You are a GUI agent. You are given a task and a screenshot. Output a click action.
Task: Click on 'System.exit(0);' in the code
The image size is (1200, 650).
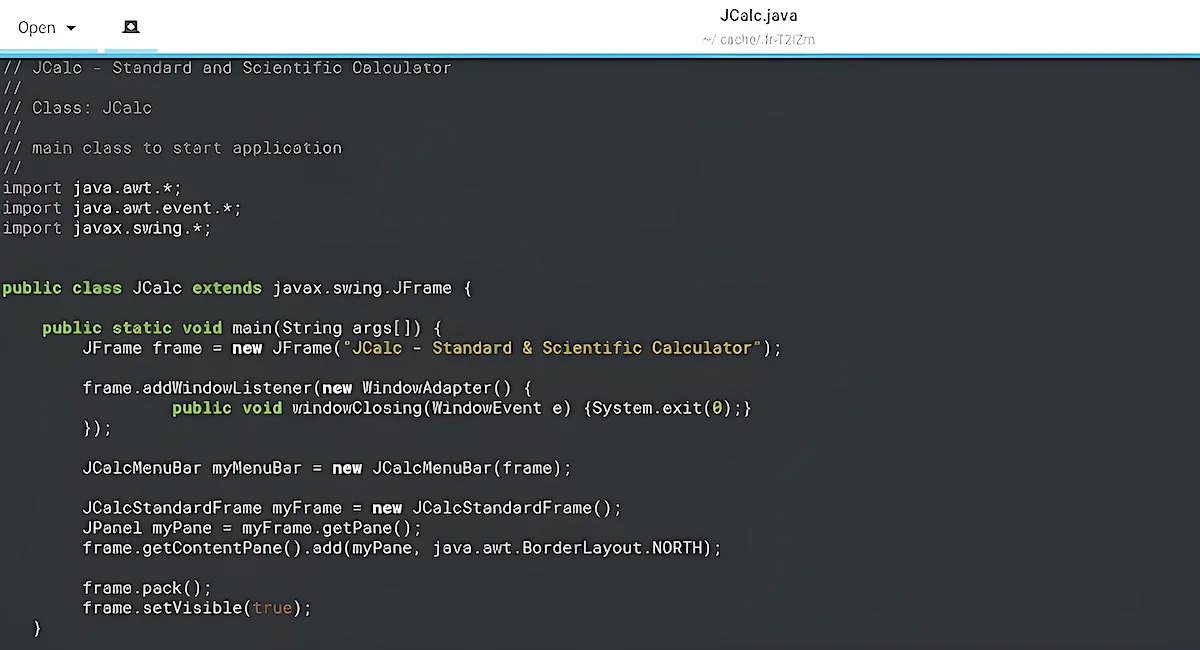click(x=666, y=408)
